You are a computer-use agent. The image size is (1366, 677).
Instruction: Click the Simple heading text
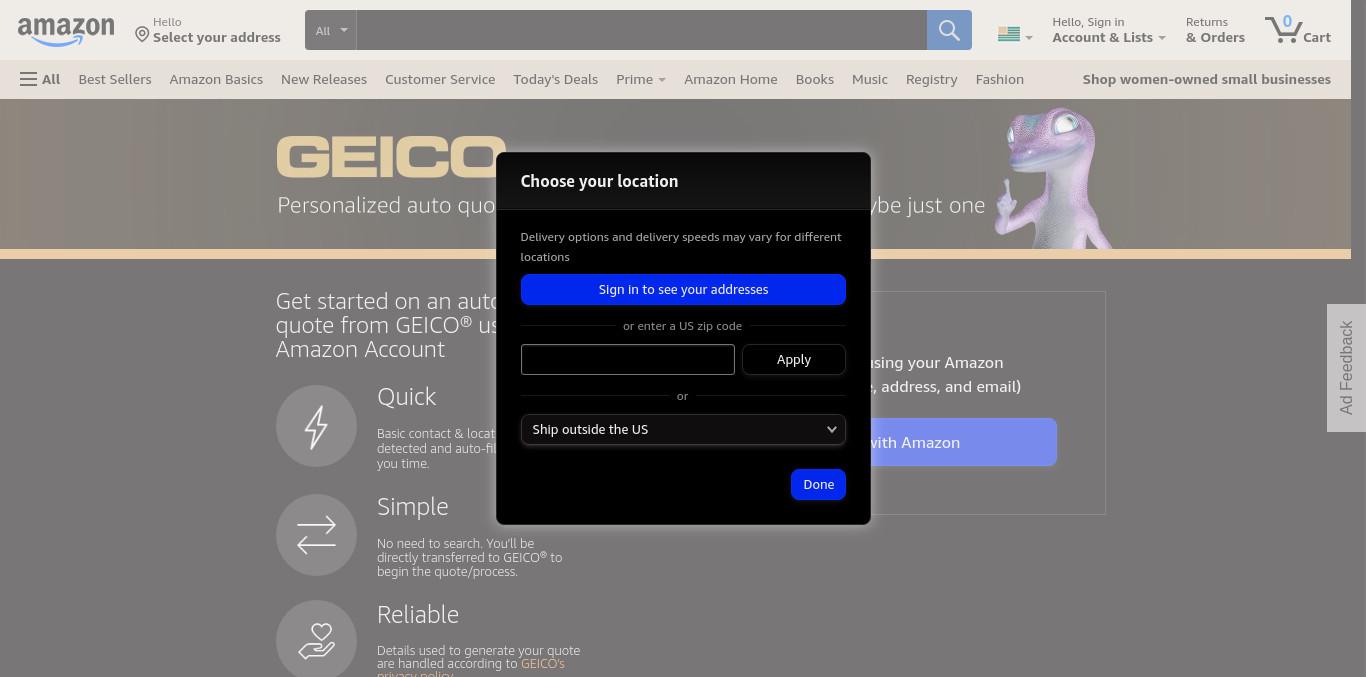(412, 506)
